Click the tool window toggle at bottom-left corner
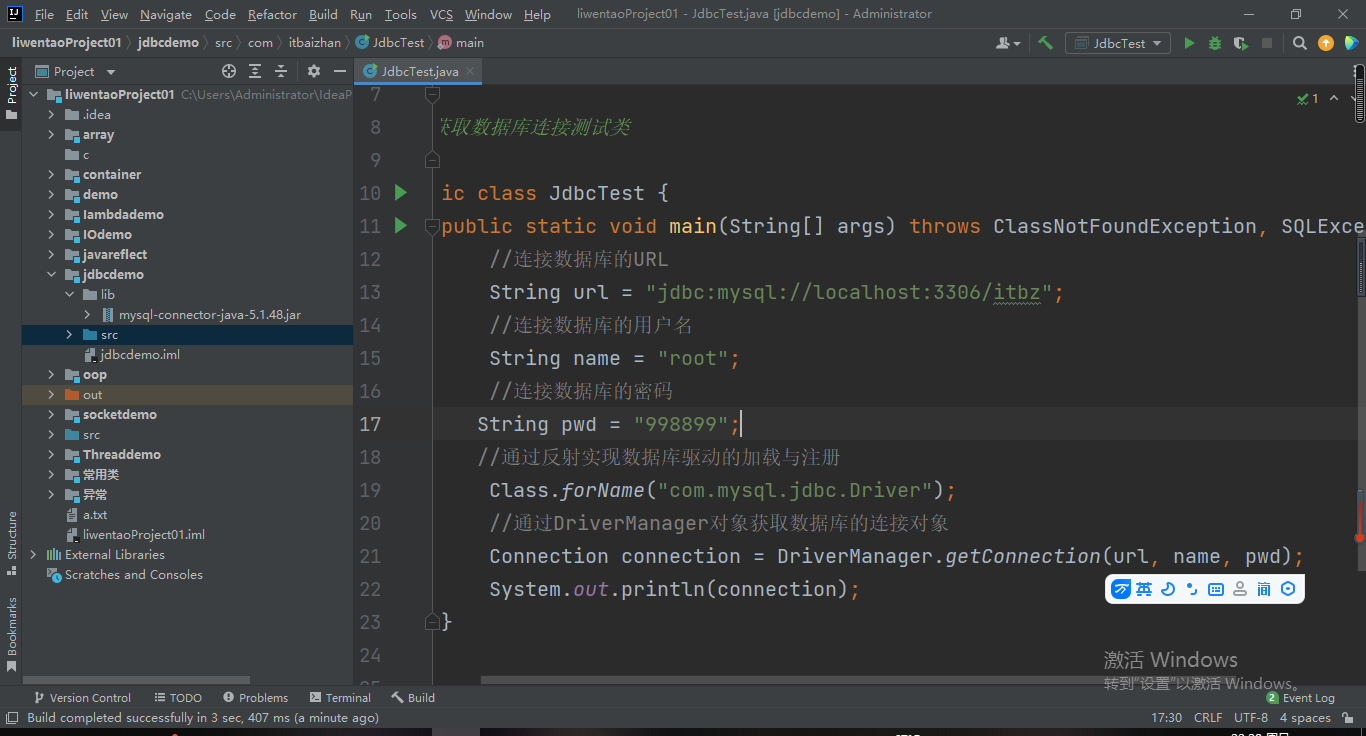 pos(11,717)
